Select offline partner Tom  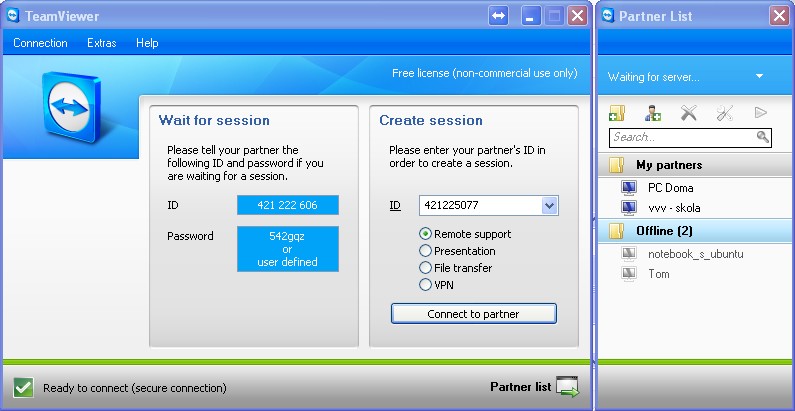pos(659,274)
